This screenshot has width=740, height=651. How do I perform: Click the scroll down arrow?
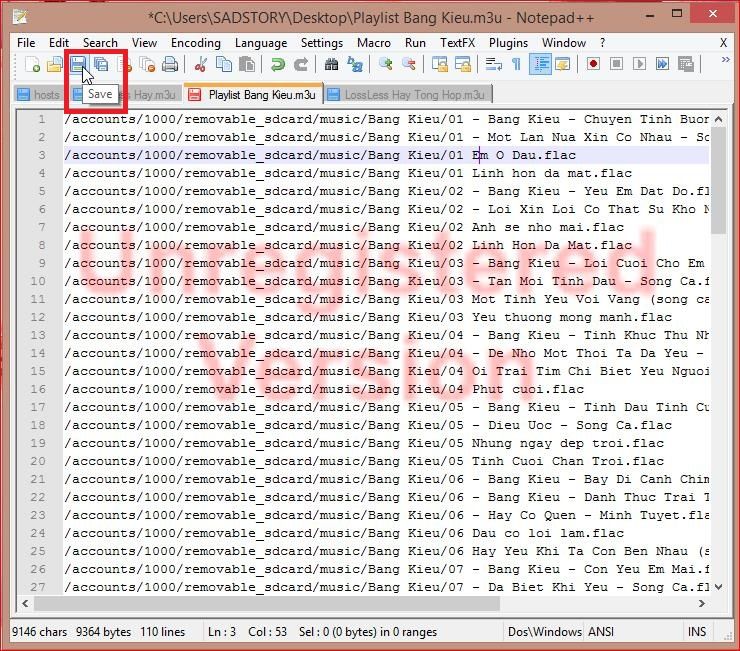[x=718, y=587]
